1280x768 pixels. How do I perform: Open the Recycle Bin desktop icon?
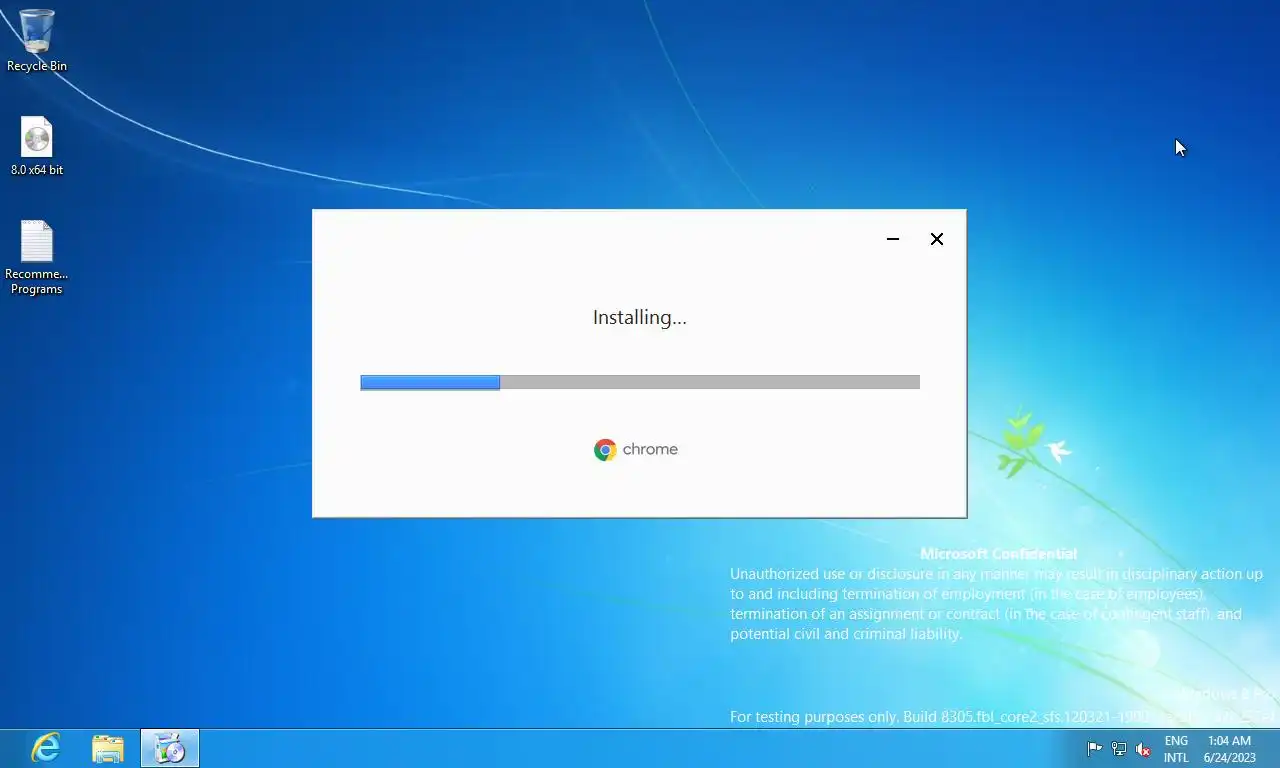coord(37,40)
